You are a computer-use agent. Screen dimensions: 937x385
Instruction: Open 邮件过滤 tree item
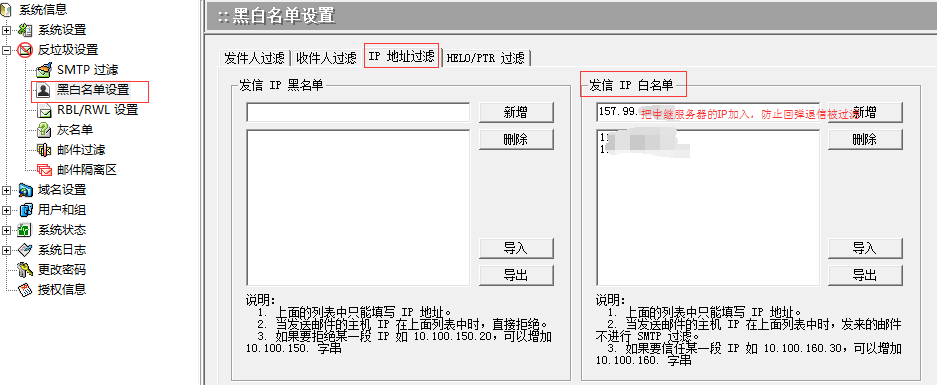(x=81, y=150)
